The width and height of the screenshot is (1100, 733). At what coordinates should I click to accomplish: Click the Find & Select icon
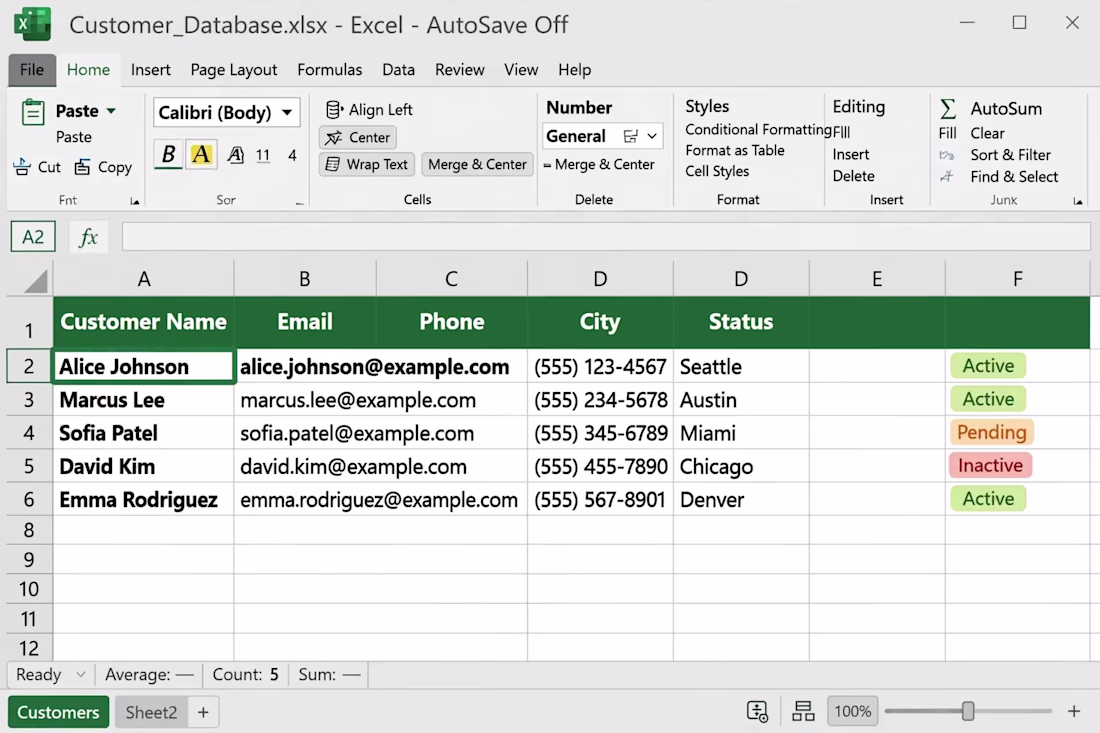coord(947,177)
